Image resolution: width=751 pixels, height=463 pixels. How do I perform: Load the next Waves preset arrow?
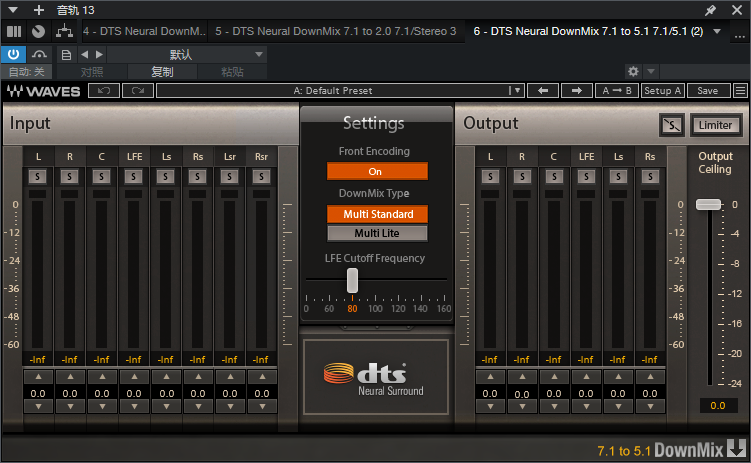(577, 90)
